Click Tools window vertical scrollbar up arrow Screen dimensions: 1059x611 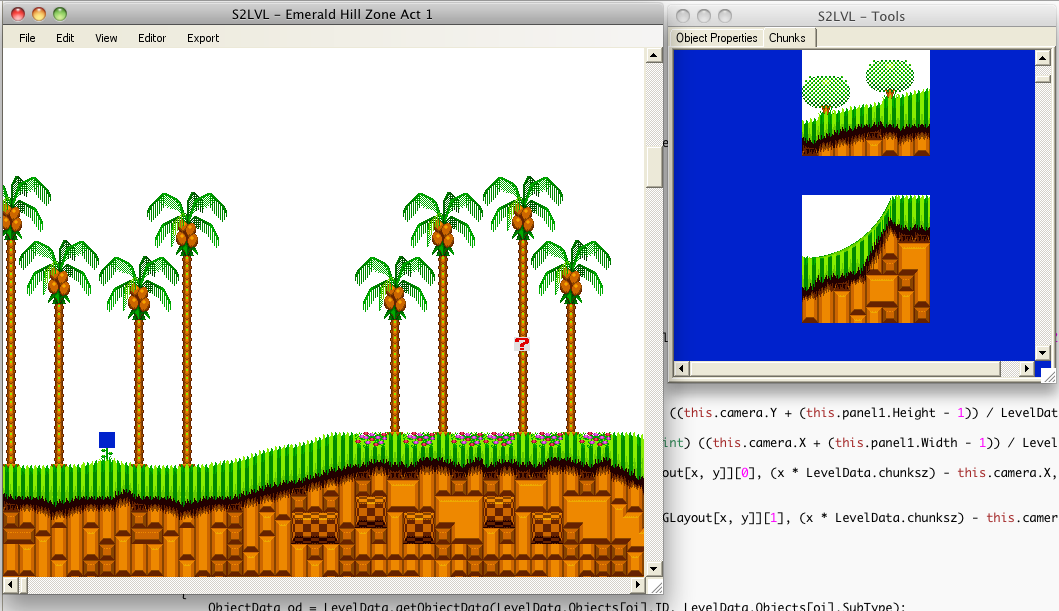pos(1043,58)
